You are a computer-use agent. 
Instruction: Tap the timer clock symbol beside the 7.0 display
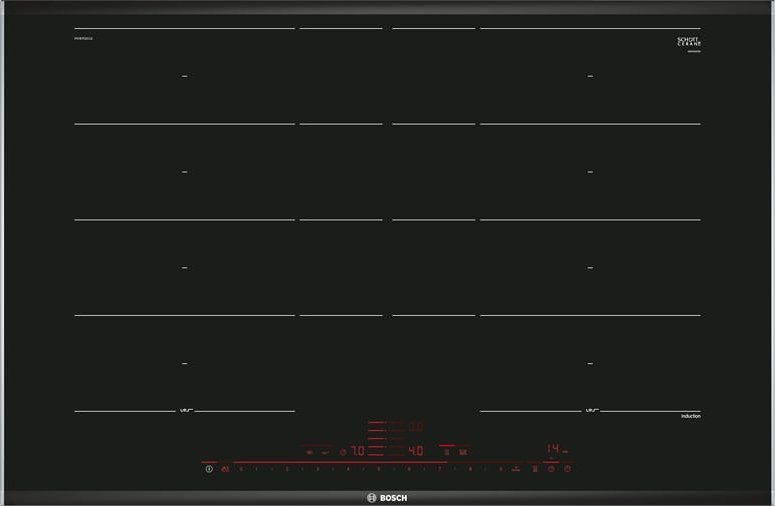343,452
